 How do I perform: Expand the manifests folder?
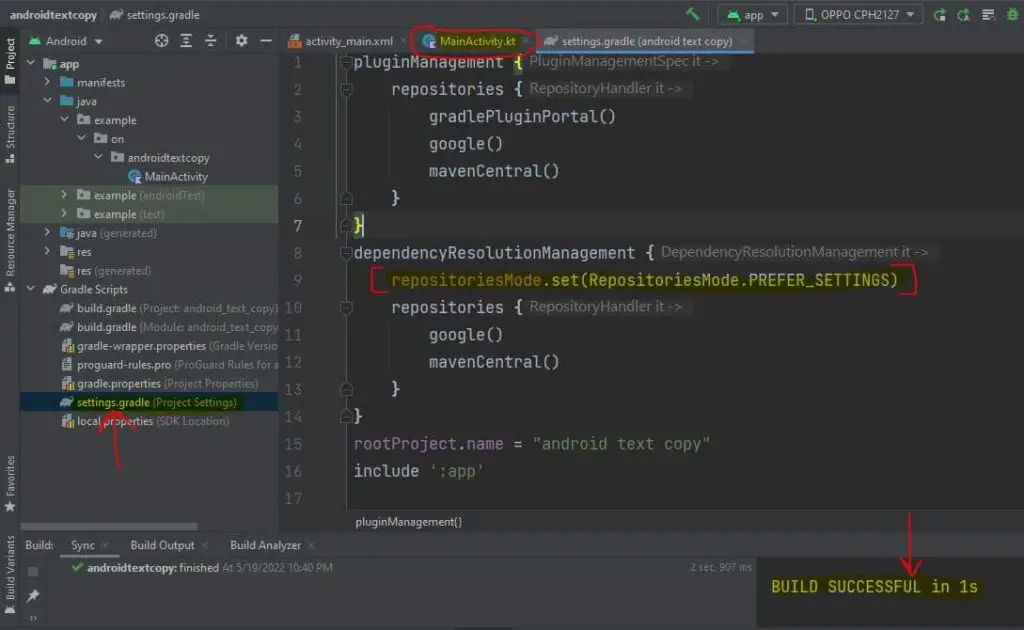(x=47, y=82)
